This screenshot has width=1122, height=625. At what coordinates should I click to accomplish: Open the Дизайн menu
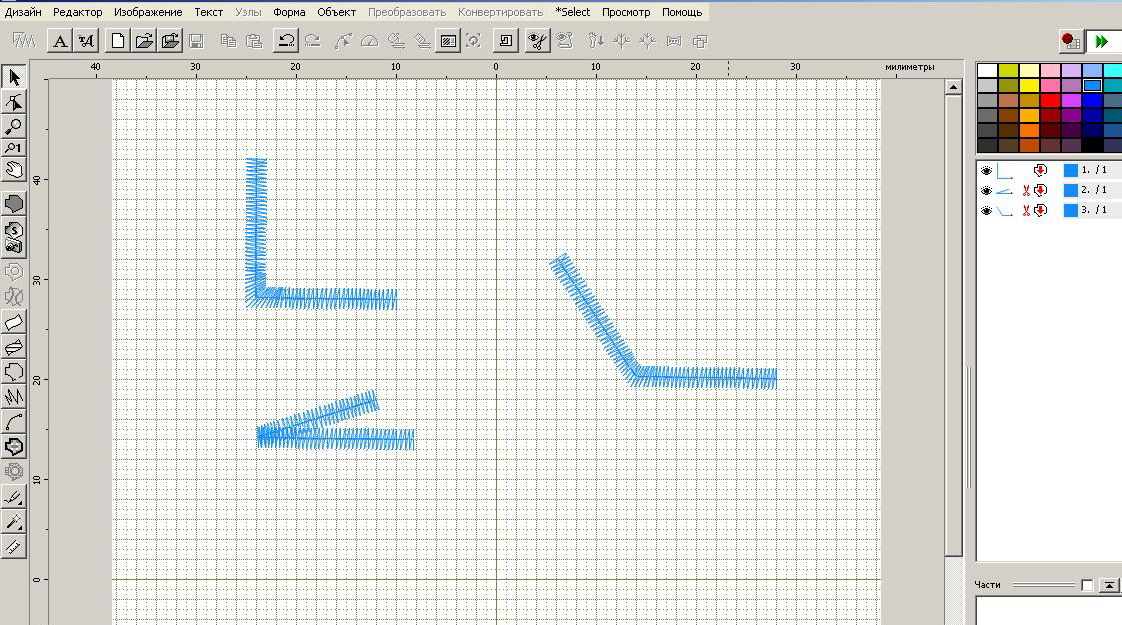(x=23, y=12)
